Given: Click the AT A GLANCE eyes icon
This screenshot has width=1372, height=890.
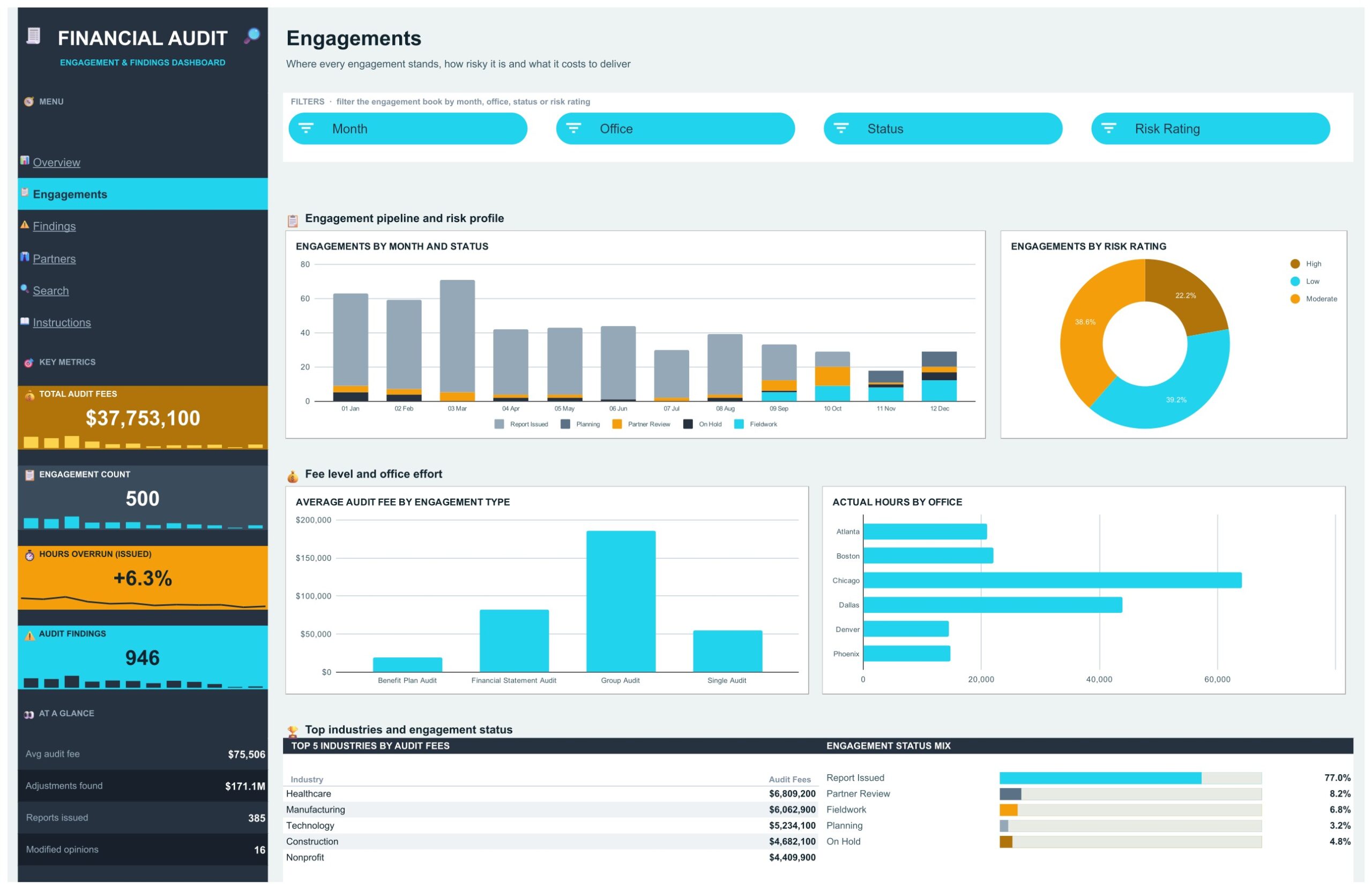Looking at the screenshot, I should tap(29, 715).
